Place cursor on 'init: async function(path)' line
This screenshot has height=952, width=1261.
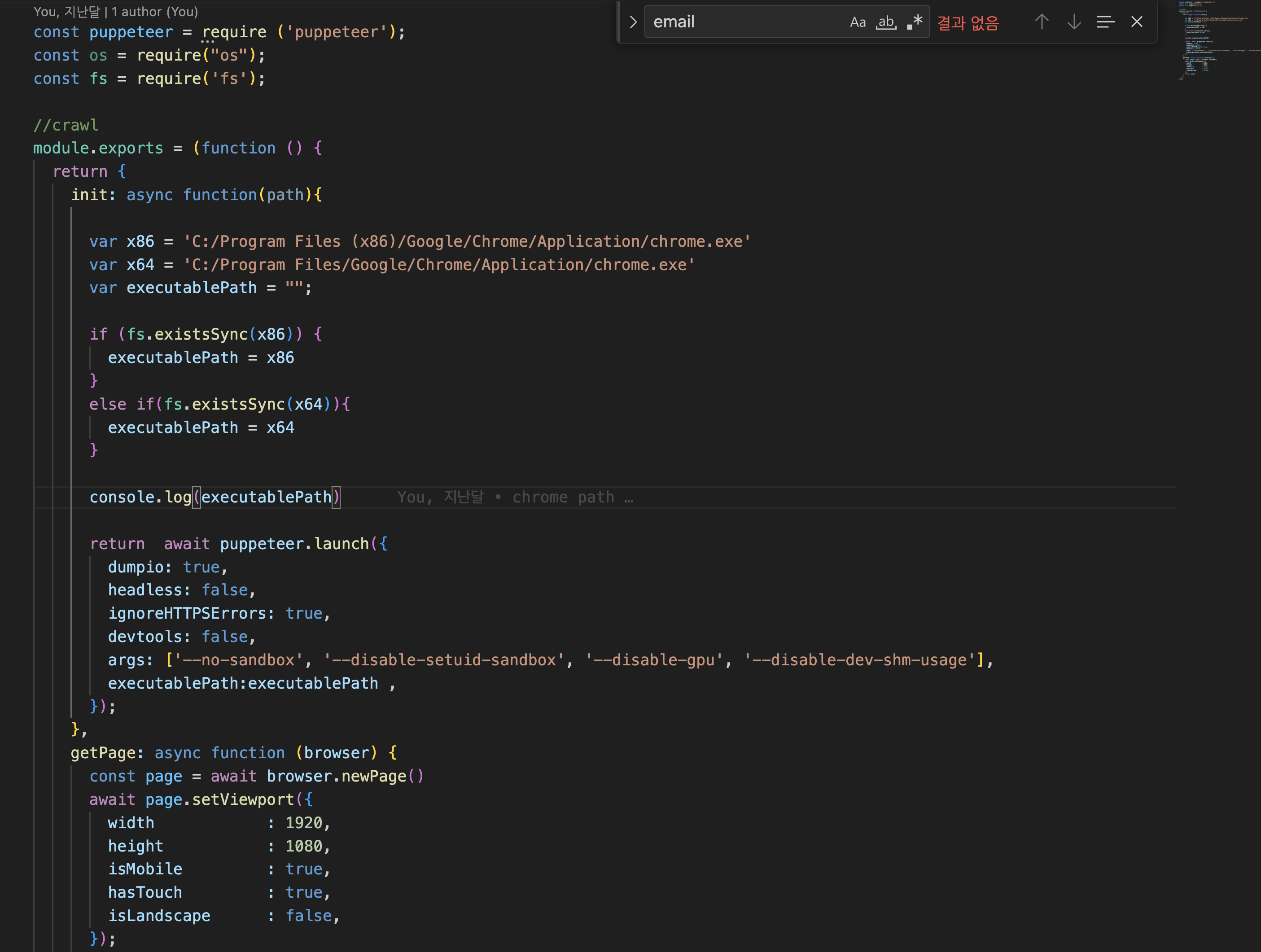pyautogui.click(x=196, y=195)
